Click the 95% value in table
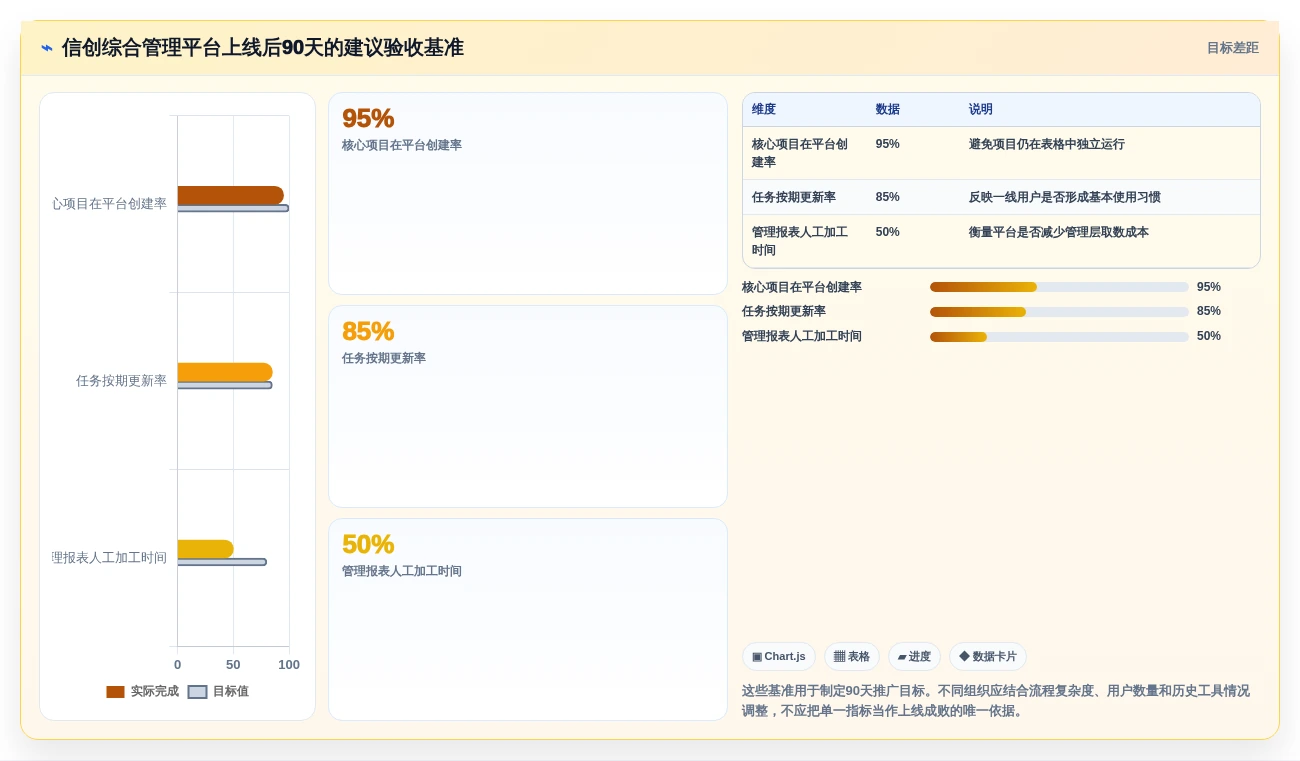The image size is (1300, 761). 888,144
